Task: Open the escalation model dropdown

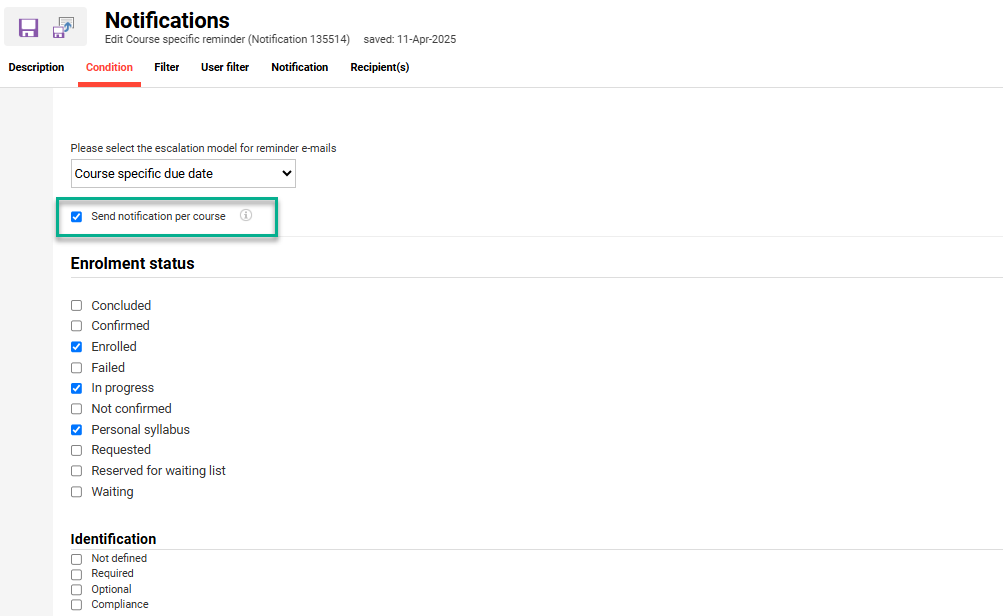Action: [x=183, y=173]
